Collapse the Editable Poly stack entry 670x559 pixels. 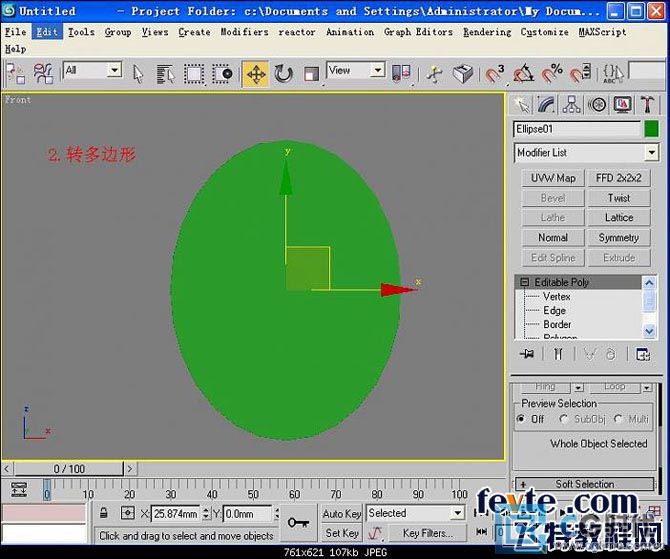coord(524,282)
